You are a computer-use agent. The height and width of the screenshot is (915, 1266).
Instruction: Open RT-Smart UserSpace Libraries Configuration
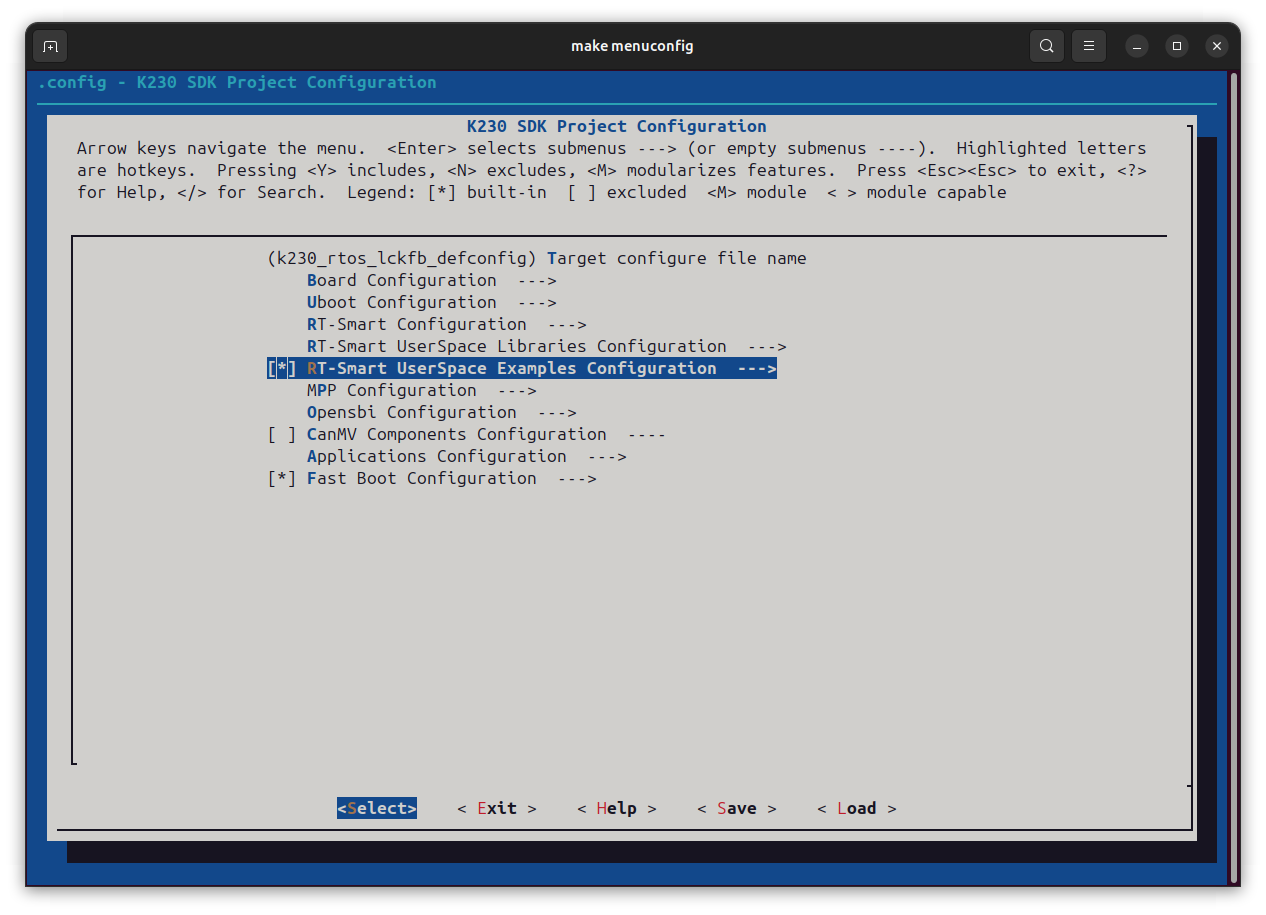[546, 346]
